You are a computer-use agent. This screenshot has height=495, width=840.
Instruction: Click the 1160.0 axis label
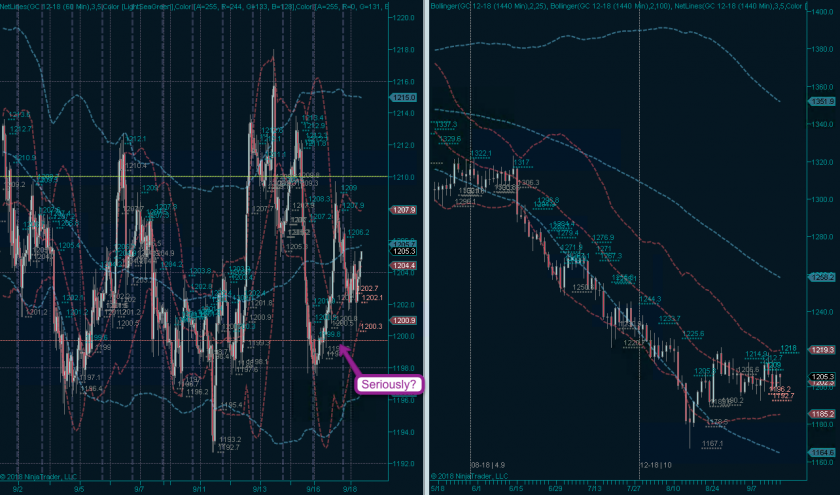(x=823, y=462)
